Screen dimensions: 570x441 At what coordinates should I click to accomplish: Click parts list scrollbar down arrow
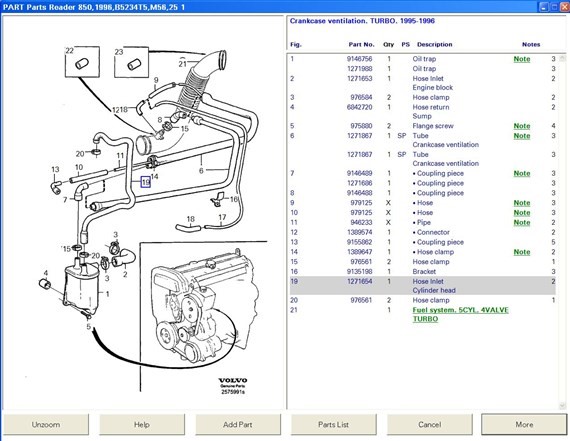pos(562,406)
